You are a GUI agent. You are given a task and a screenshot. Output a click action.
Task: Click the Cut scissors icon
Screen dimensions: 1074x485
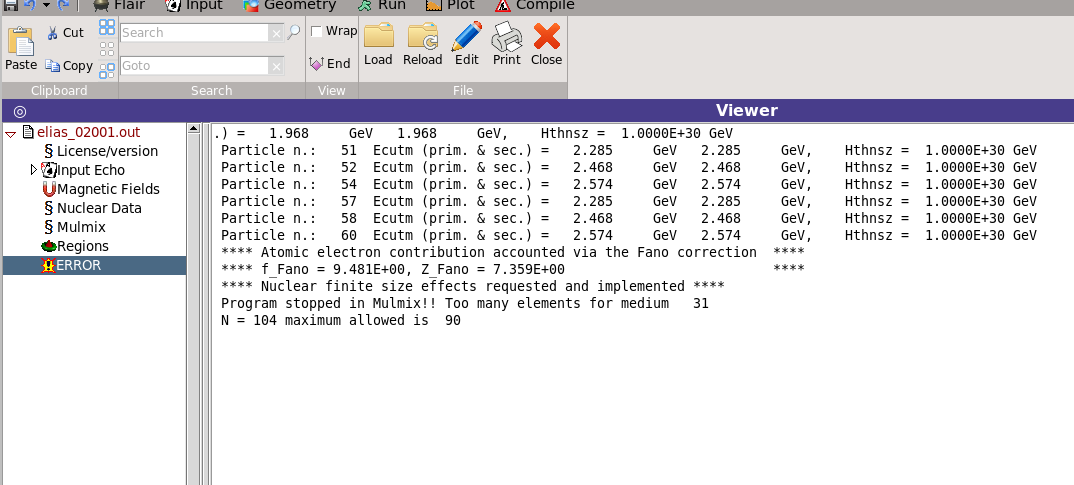click(53, 33)
